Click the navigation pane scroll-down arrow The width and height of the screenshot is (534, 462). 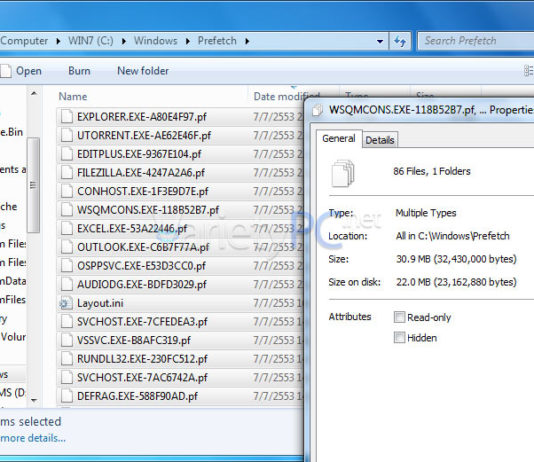coord(34,400)
